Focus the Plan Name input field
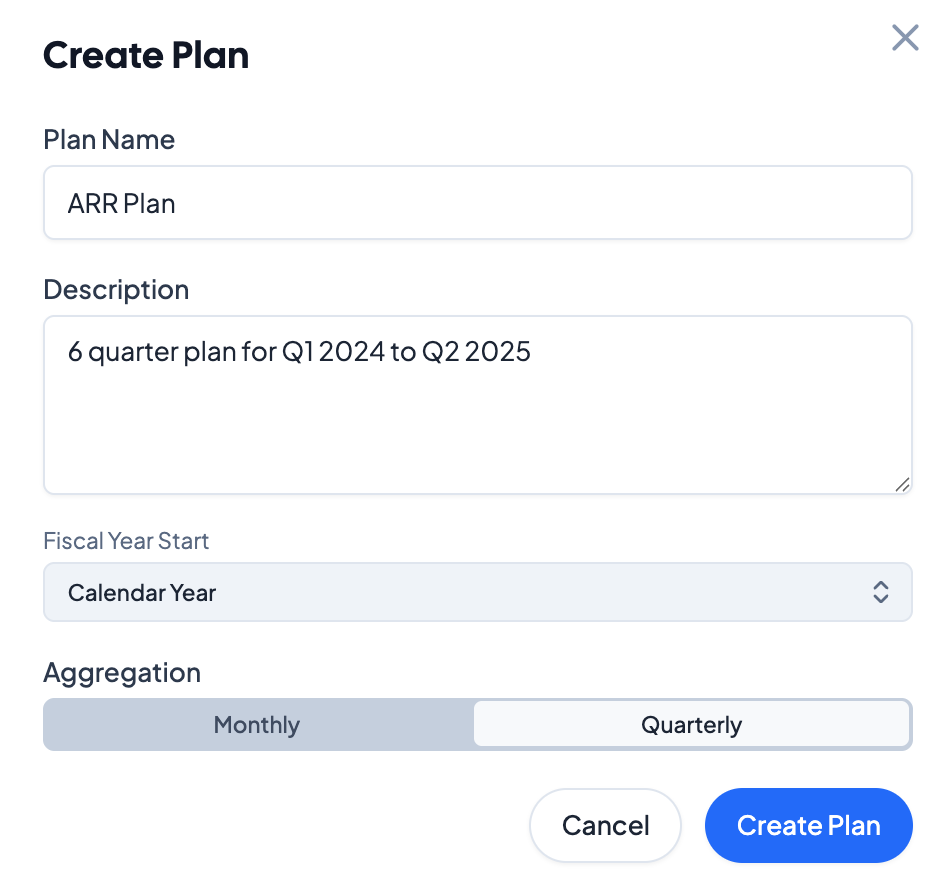The image size is (948, 896). (x=477, y=203)
